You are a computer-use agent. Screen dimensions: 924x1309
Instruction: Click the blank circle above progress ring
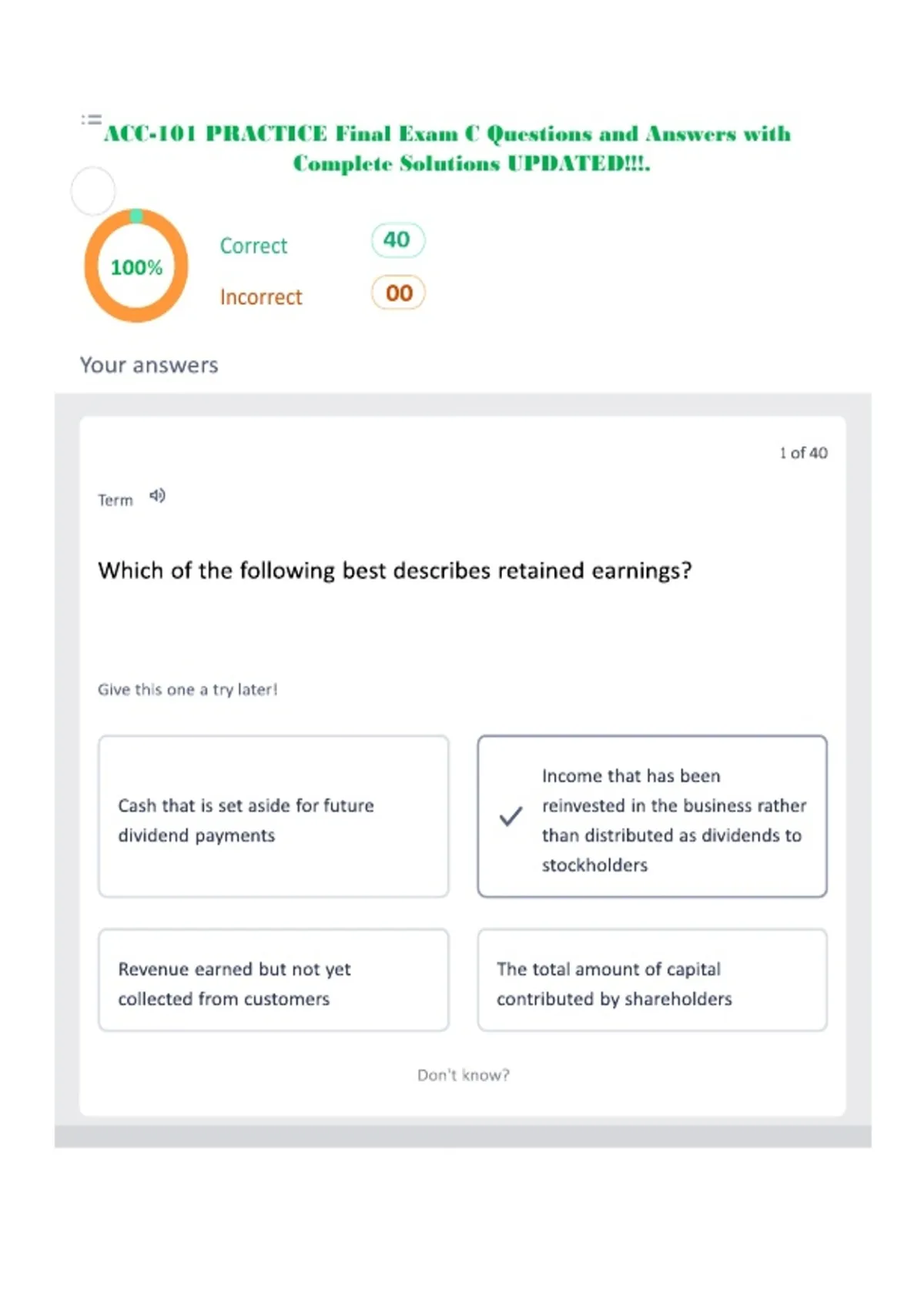(93, 191)
